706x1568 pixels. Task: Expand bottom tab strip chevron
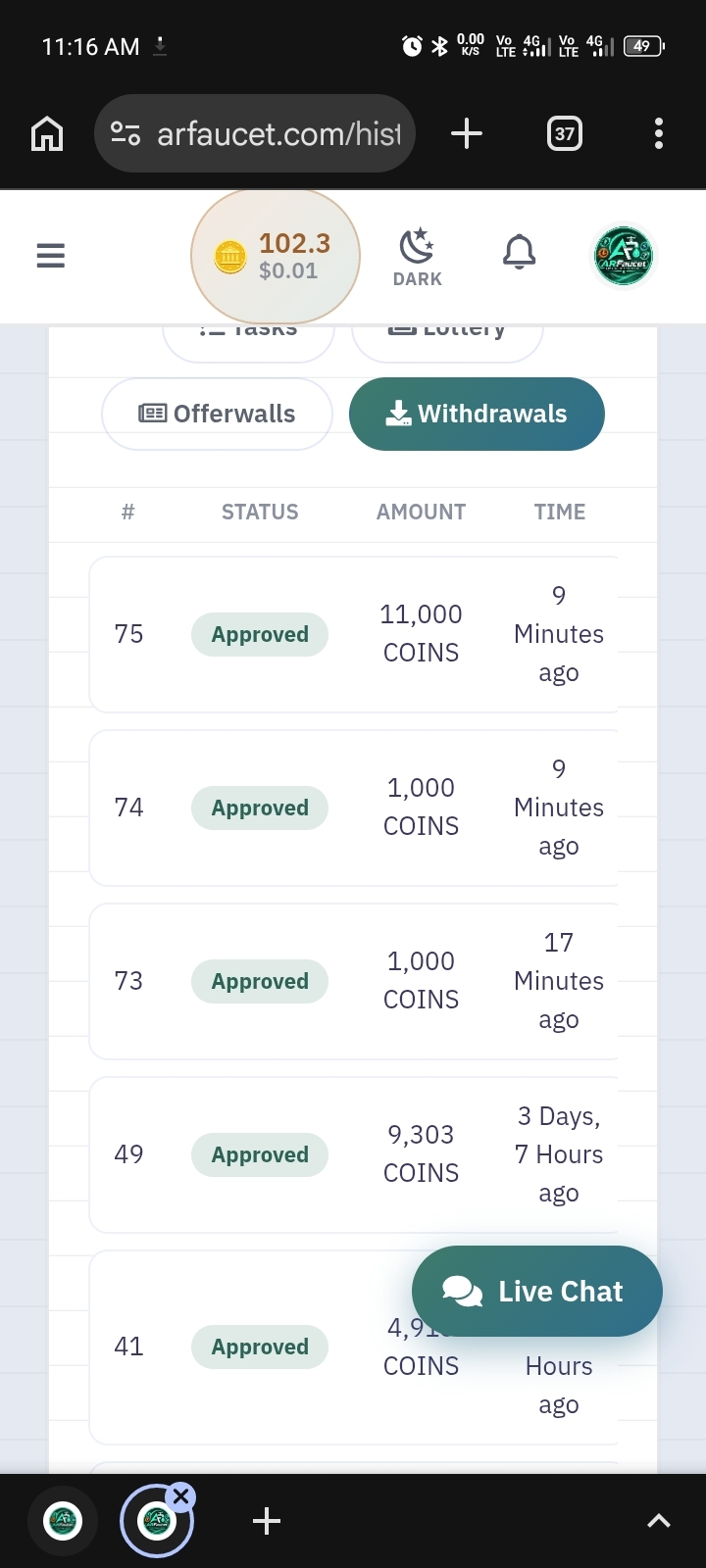click(659, 1521)
